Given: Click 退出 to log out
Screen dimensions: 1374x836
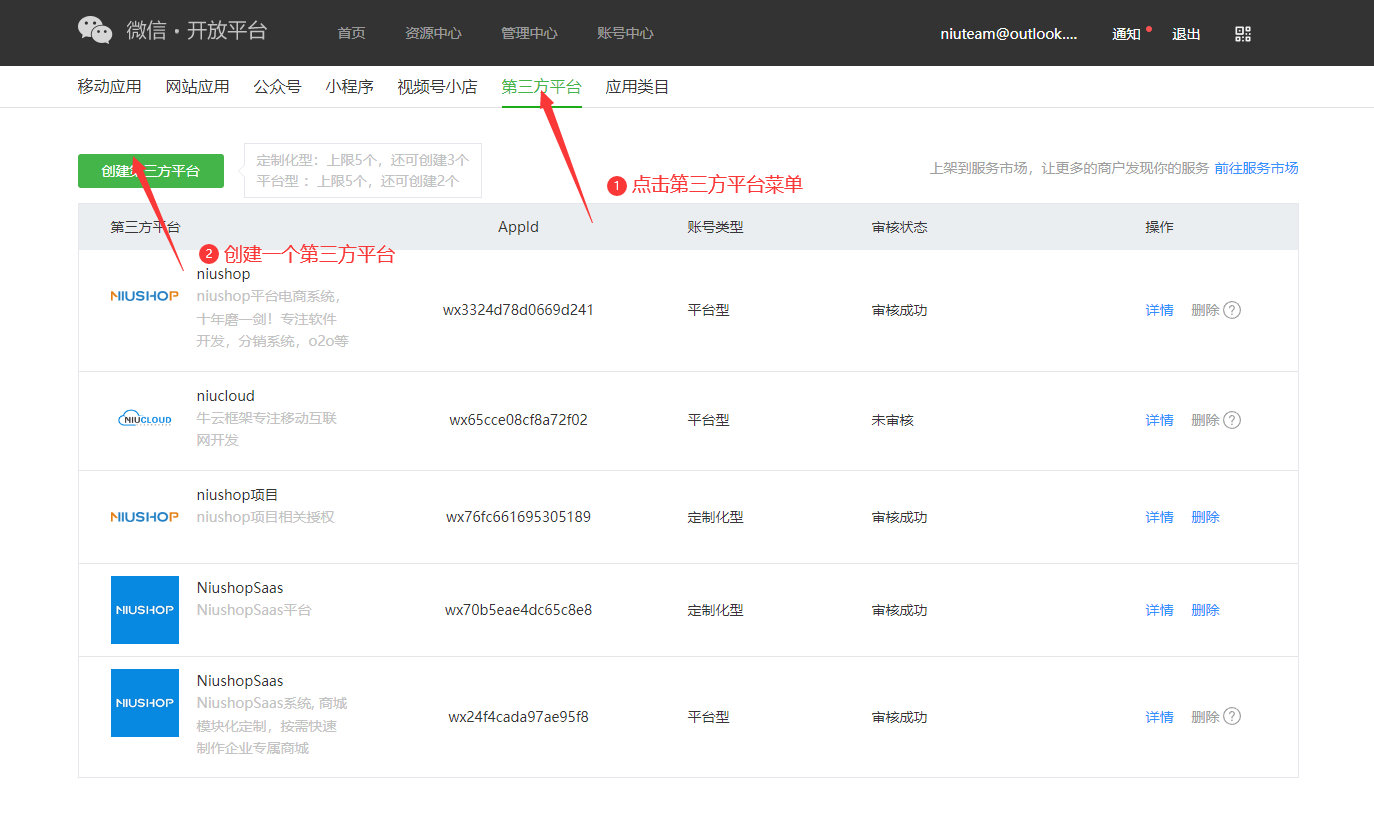Looking at the screenshot, I should [1186, 34].
